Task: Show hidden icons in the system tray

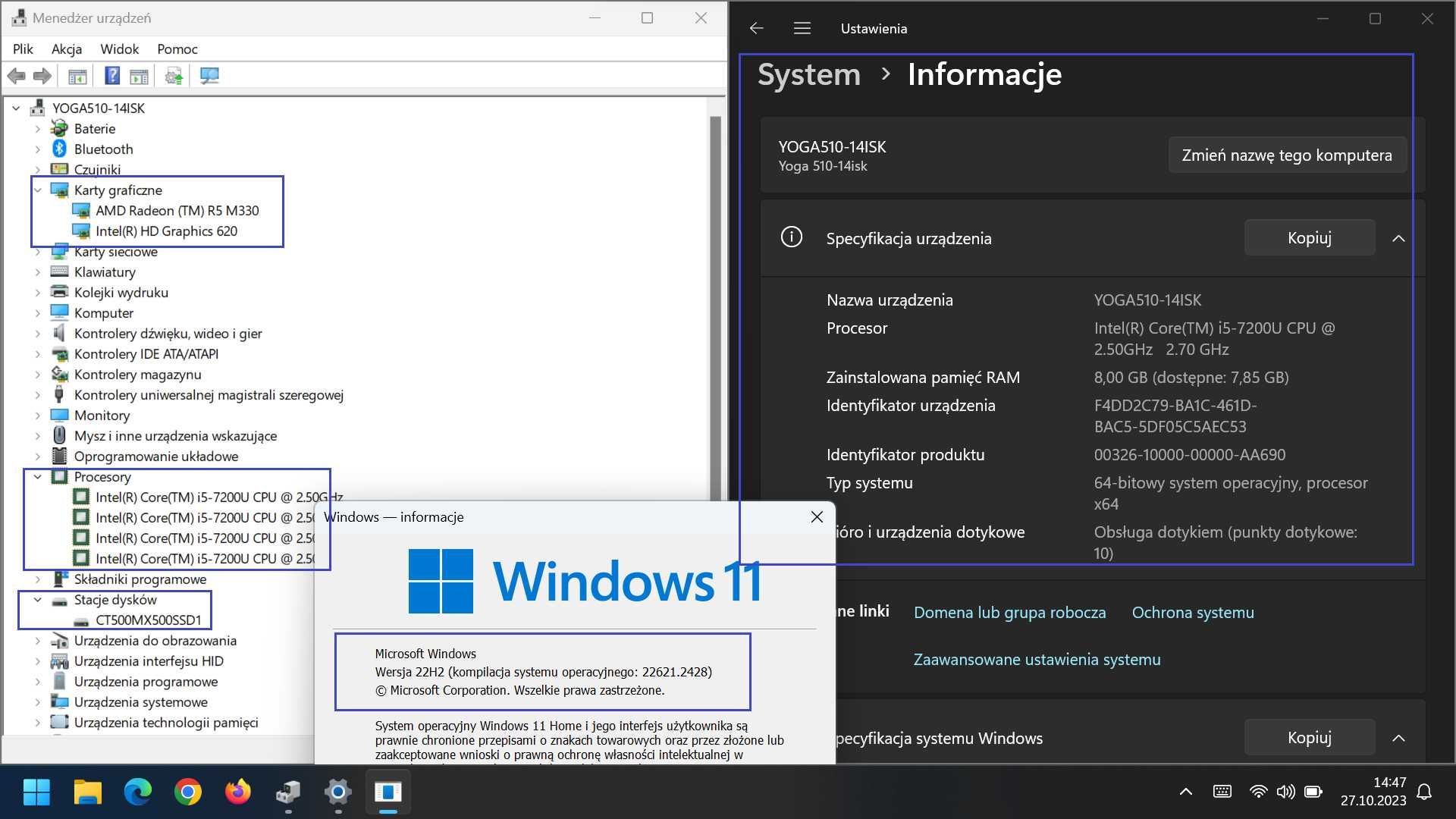Action: (1186, 792)
